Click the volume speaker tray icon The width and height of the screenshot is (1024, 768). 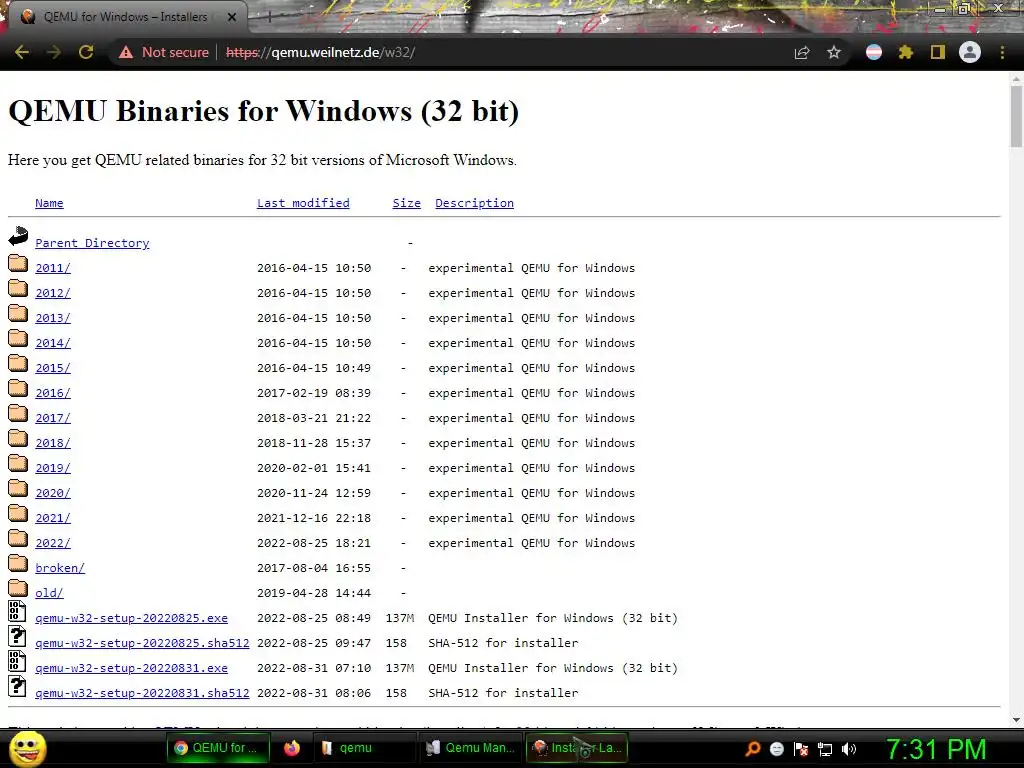(848, 749)
